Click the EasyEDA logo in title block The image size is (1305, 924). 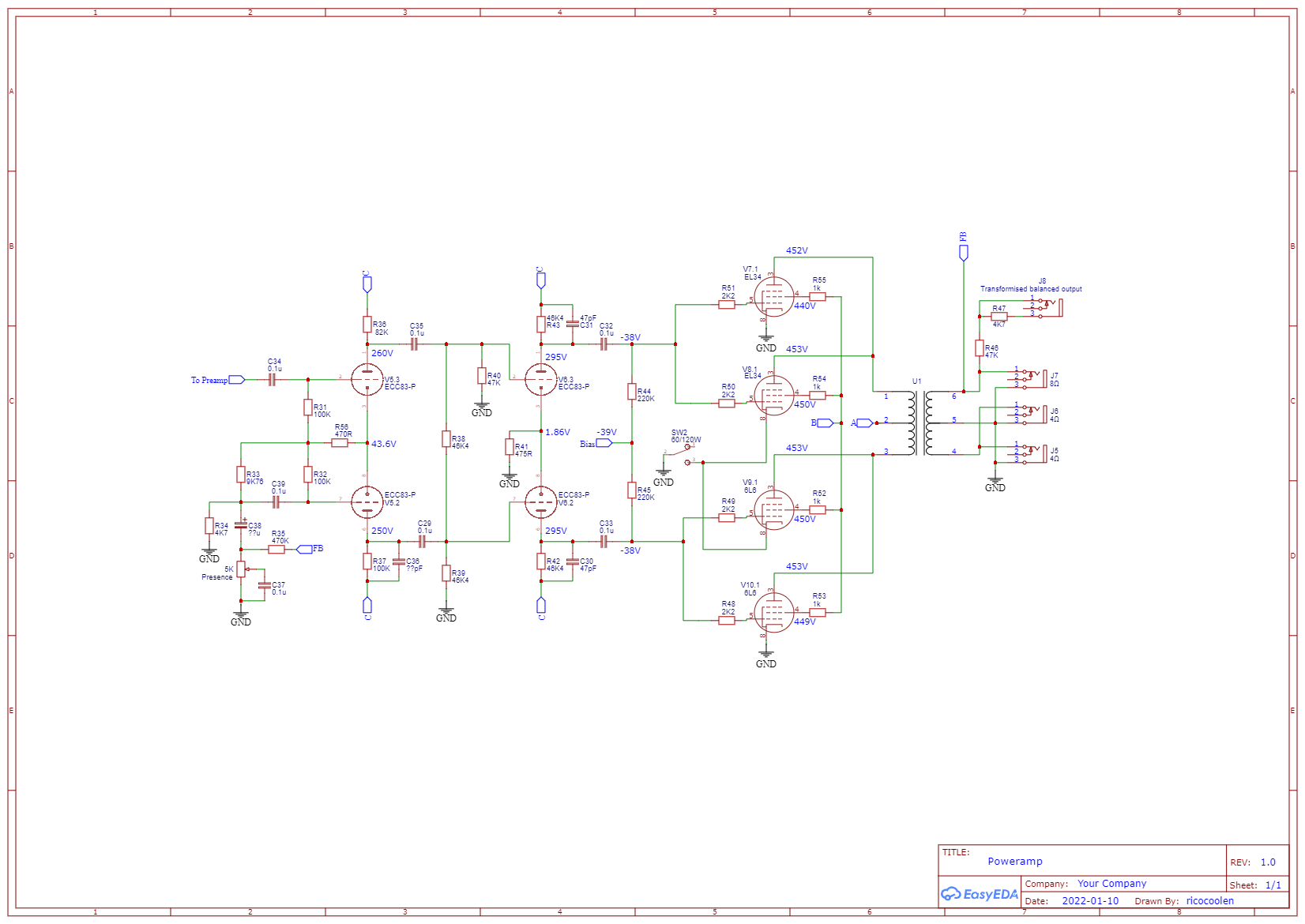pyautogui.click(x=980, y=894)
